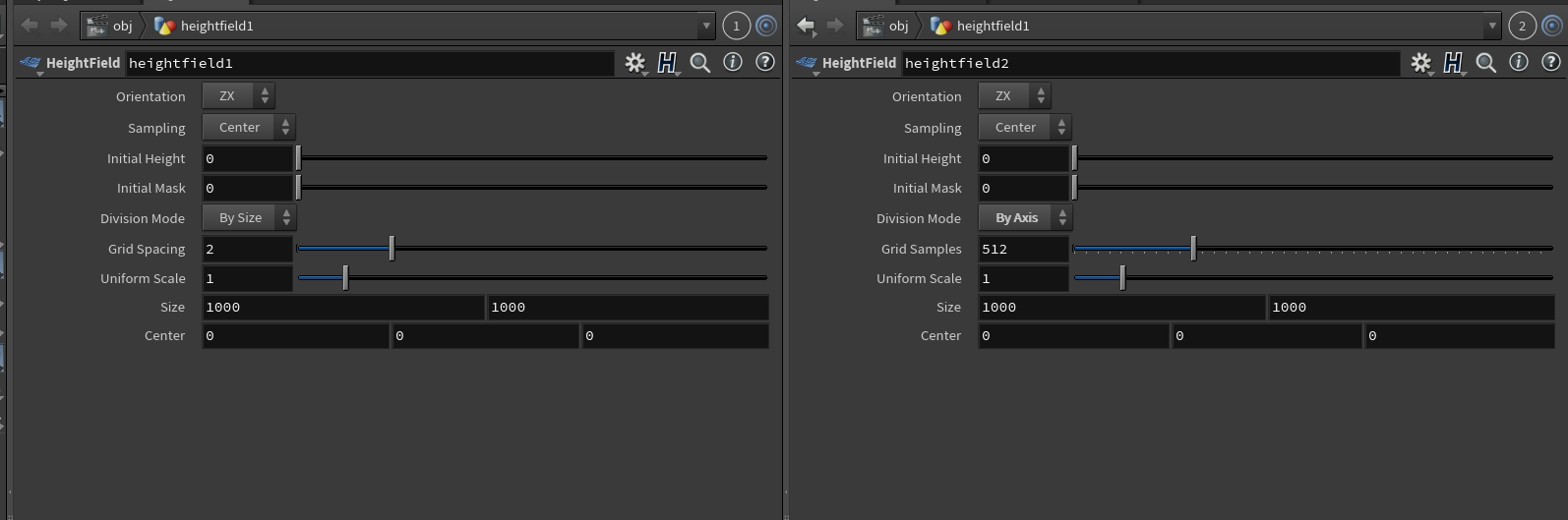Click heightfield1 first Size field 1000
The width and height of the screenshot is (1568, 520).
point(343,308)
